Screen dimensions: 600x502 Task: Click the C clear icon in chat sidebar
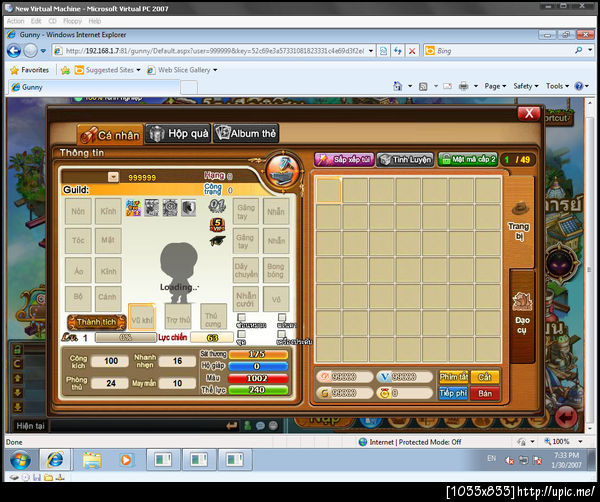17,364
